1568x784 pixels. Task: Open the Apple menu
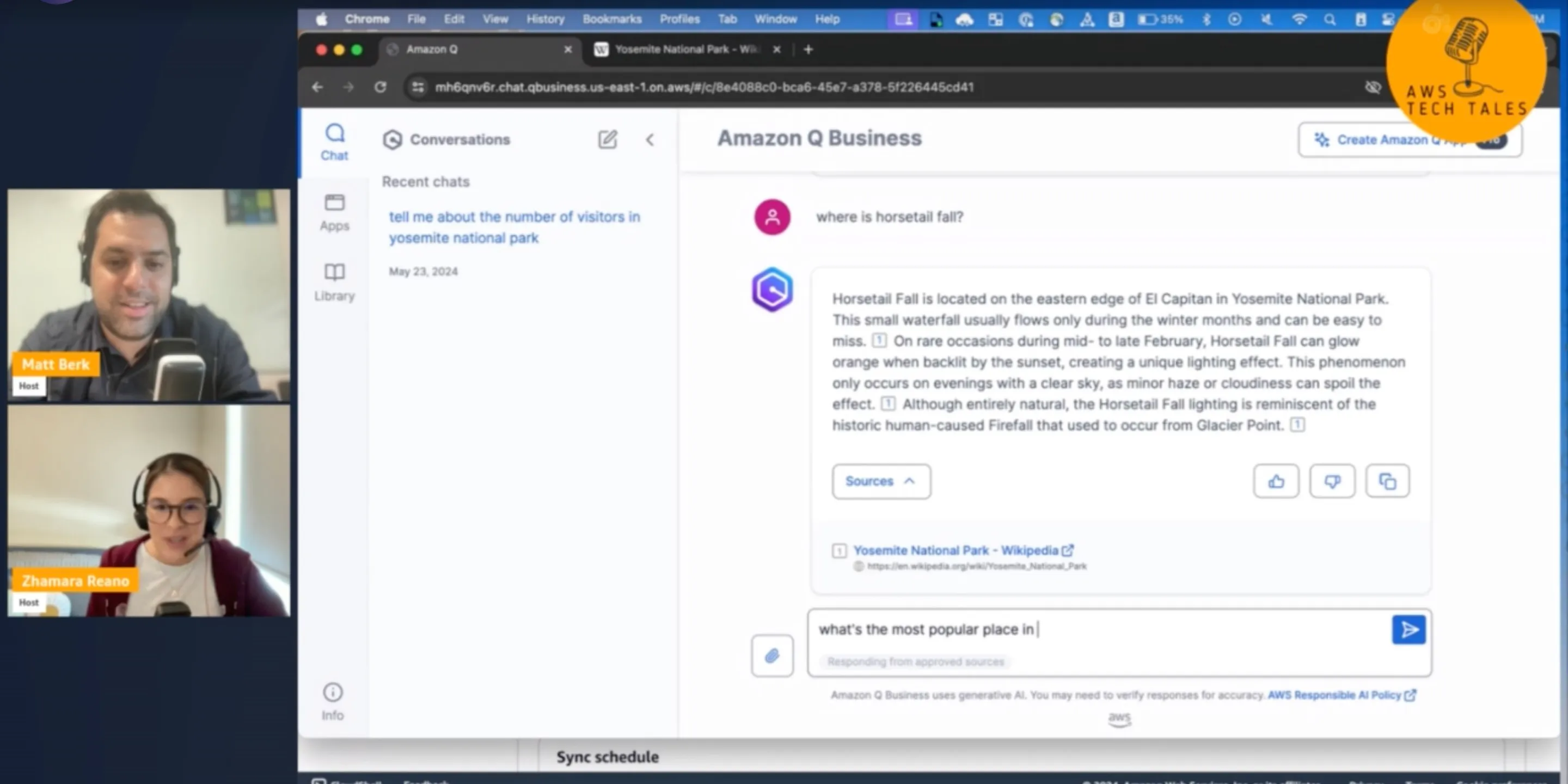(x=321, y=19)
